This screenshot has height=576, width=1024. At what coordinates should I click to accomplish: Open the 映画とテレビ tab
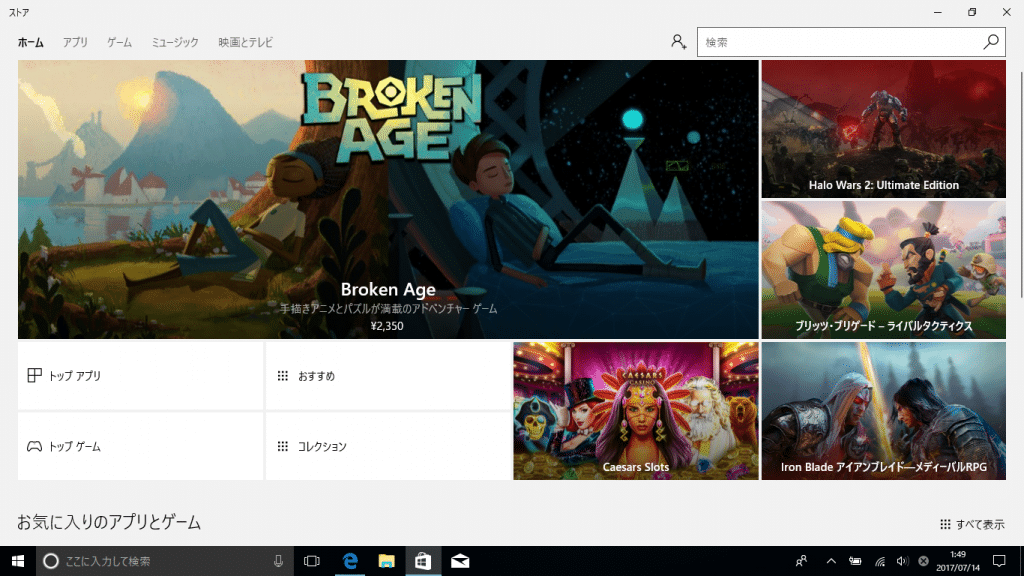coord(246,42)
